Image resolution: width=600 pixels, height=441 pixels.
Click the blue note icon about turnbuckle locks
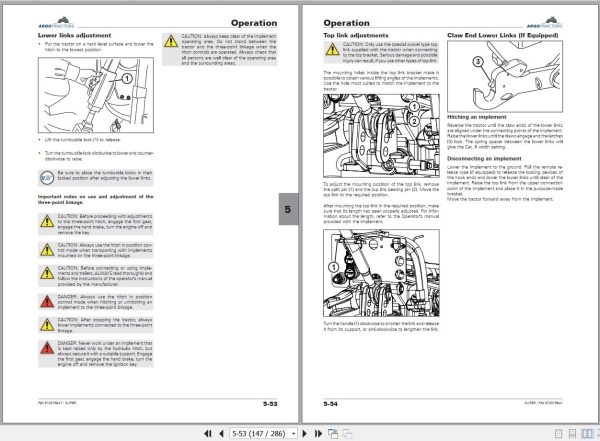(47, 178)
